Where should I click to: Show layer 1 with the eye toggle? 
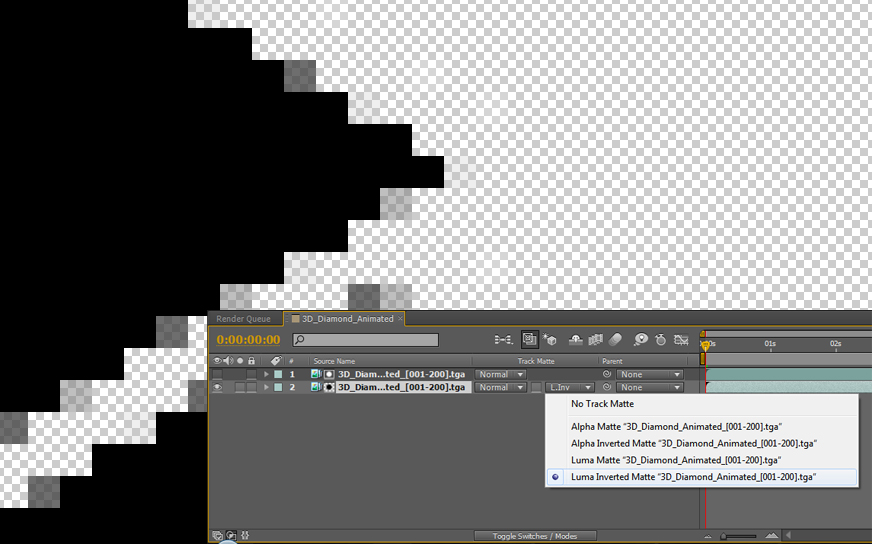click(217, 374)
